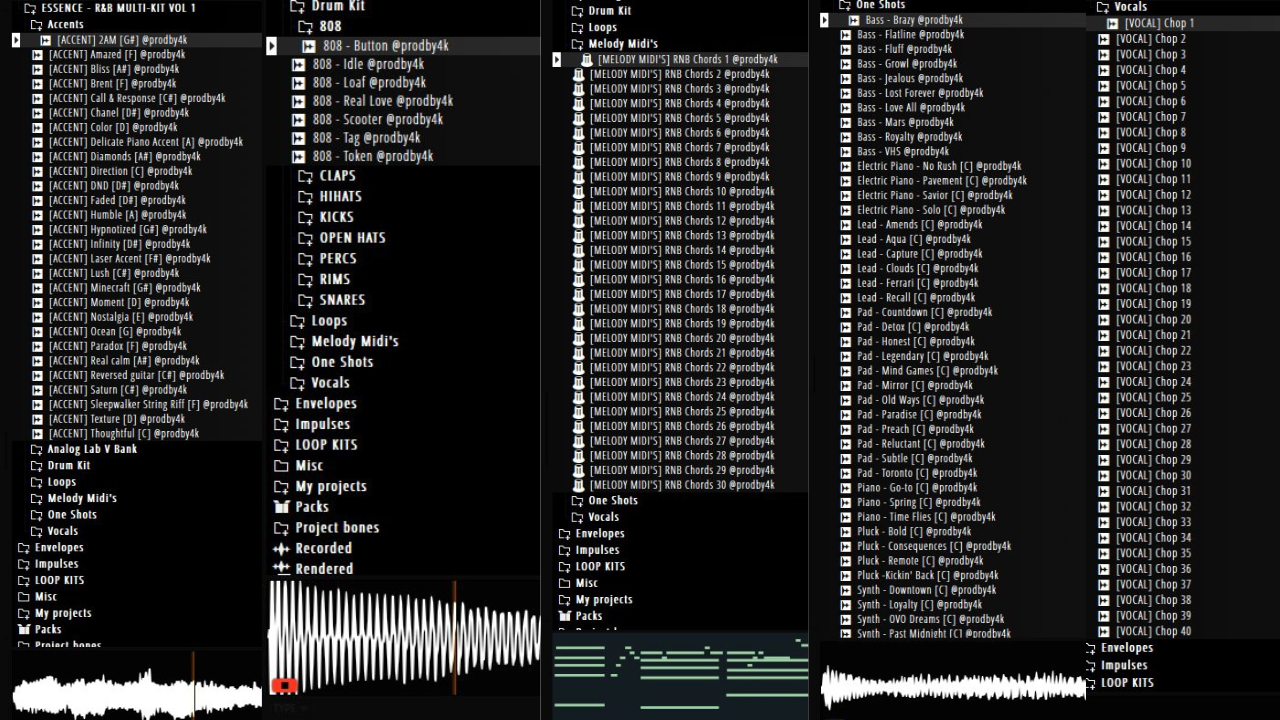The width and height of the screenshot is (1280, 720).
Task: Click the sample icon next to Bass - Fluff
Action: [x=846, y=49]
